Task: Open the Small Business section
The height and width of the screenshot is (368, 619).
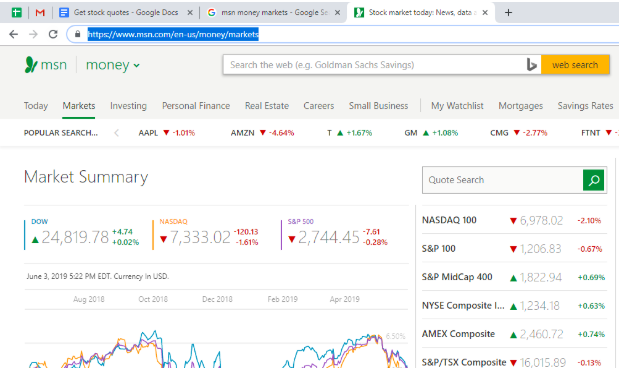Action: (x=378, y=106)
